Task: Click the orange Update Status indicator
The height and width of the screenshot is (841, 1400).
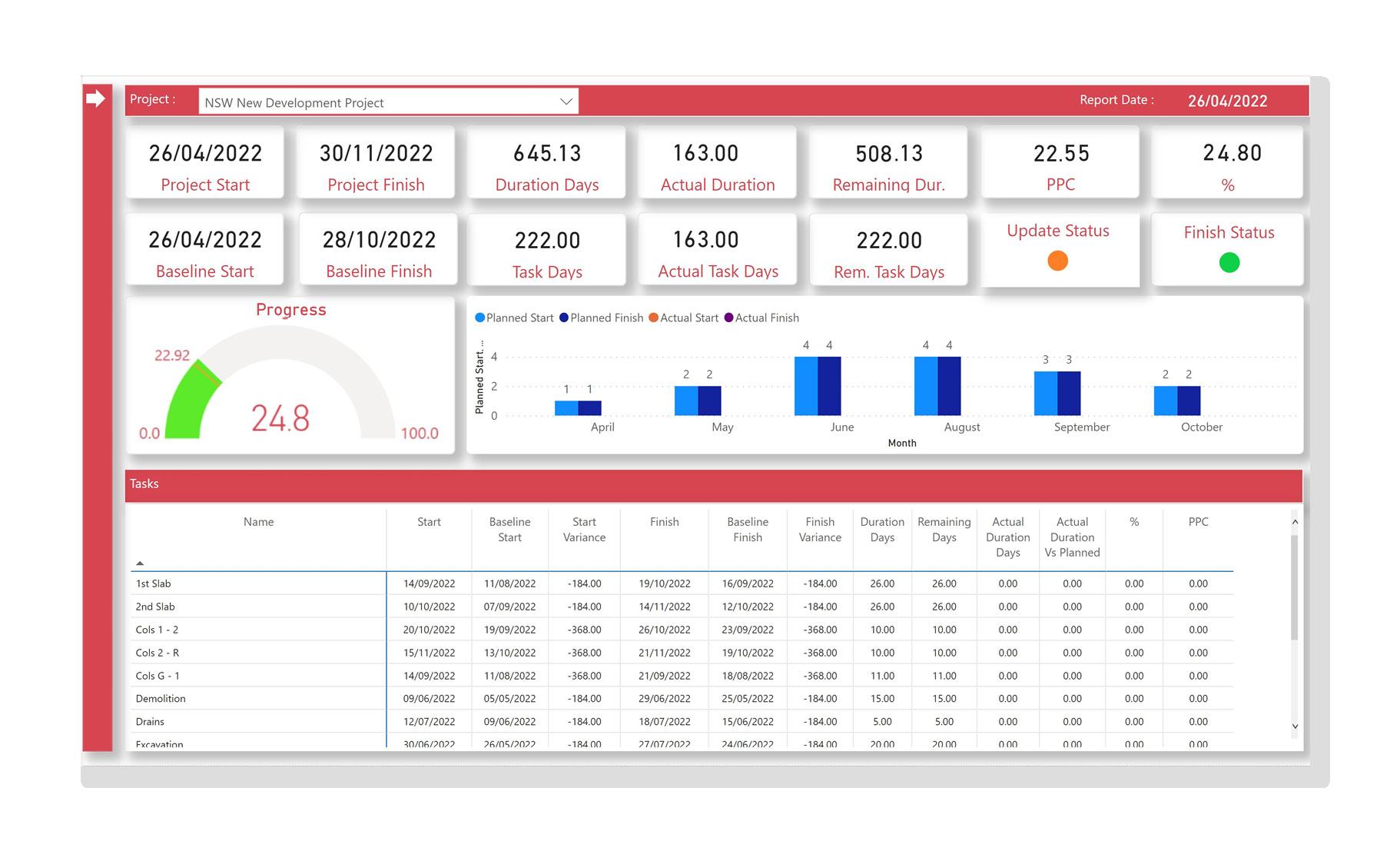Action: [x=1057, y=261]
